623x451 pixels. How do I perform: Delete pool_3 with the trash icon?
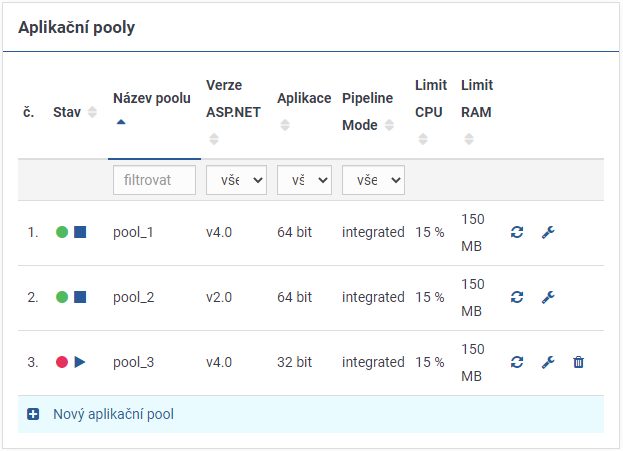(578, 362)
